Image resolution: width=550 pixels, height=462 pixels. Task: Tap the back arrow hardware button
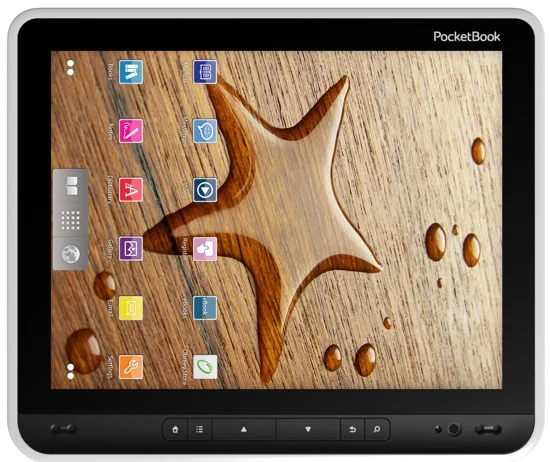pos(353,429)
